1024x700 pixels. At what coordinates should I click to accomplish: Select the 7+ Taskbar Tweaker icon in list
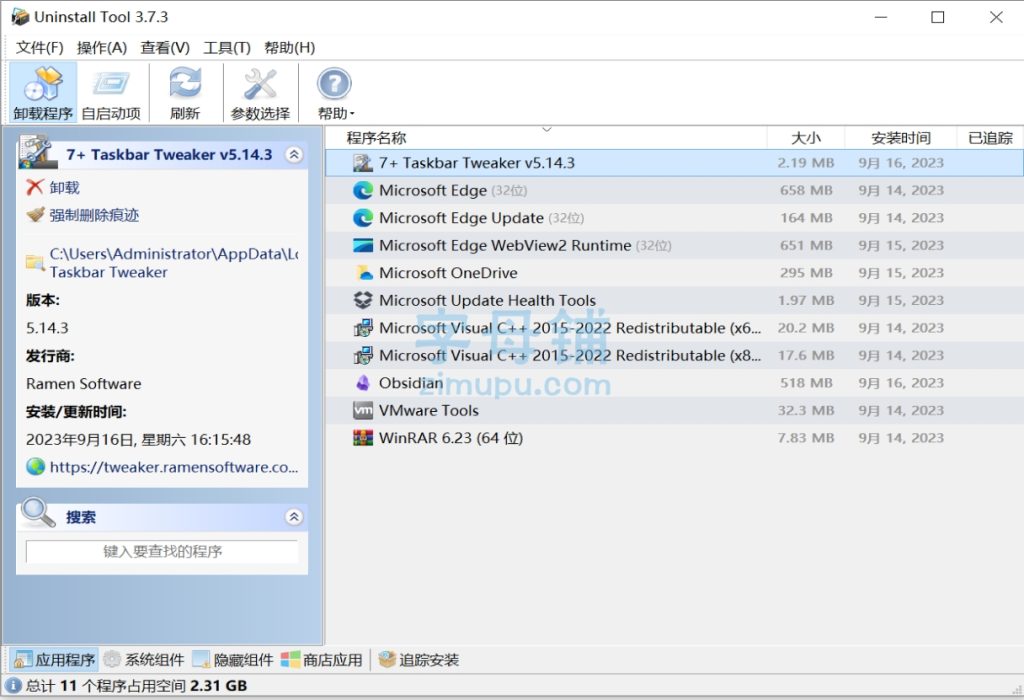(362, 163)
